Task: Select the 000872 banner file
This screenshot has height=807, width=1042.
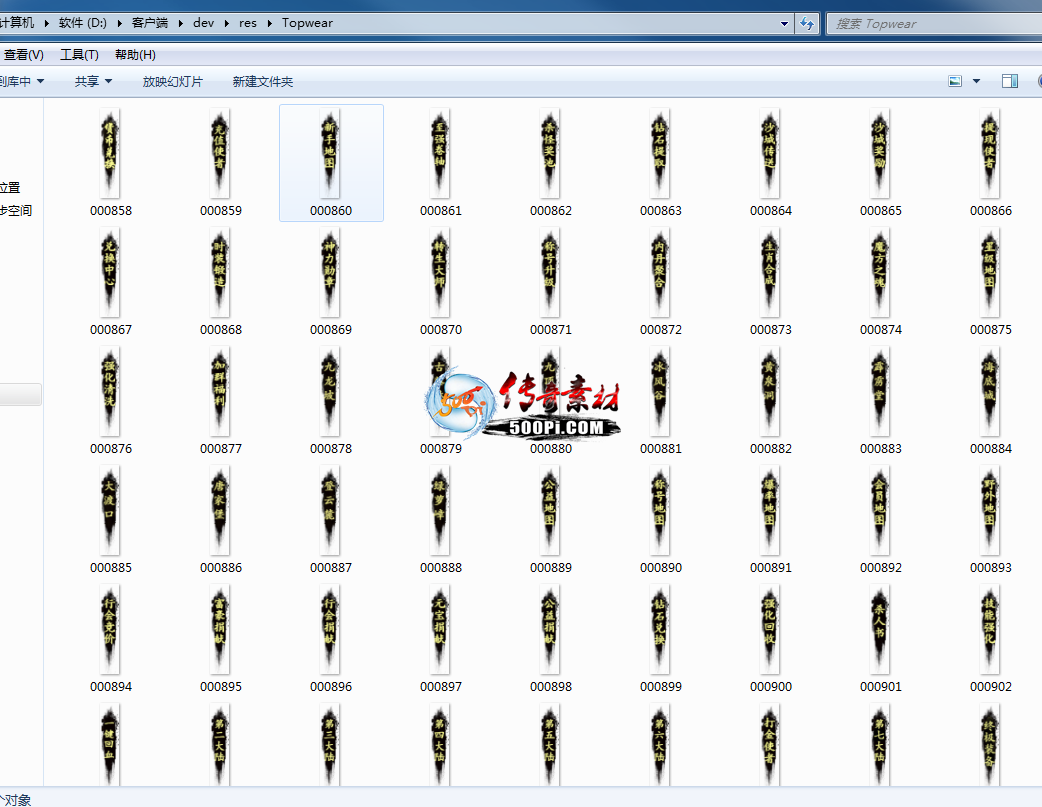Action: pyautogui.click(x=660, y=273)
